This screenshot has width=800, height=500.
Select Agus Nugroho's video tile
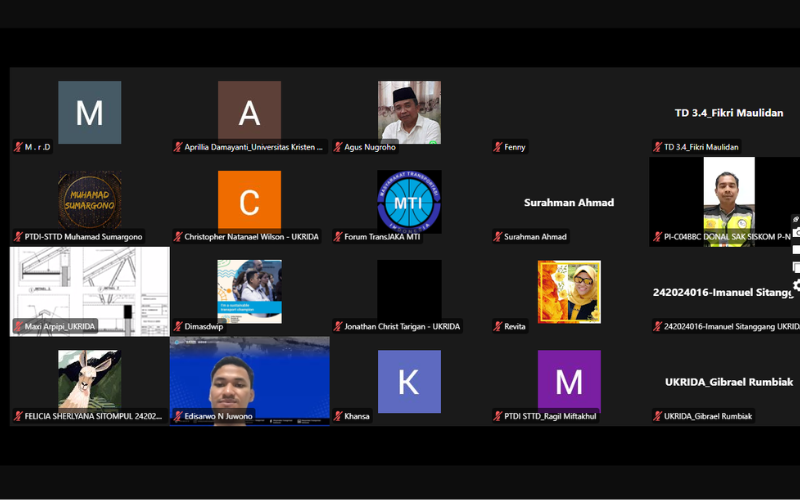click(409, 112)
